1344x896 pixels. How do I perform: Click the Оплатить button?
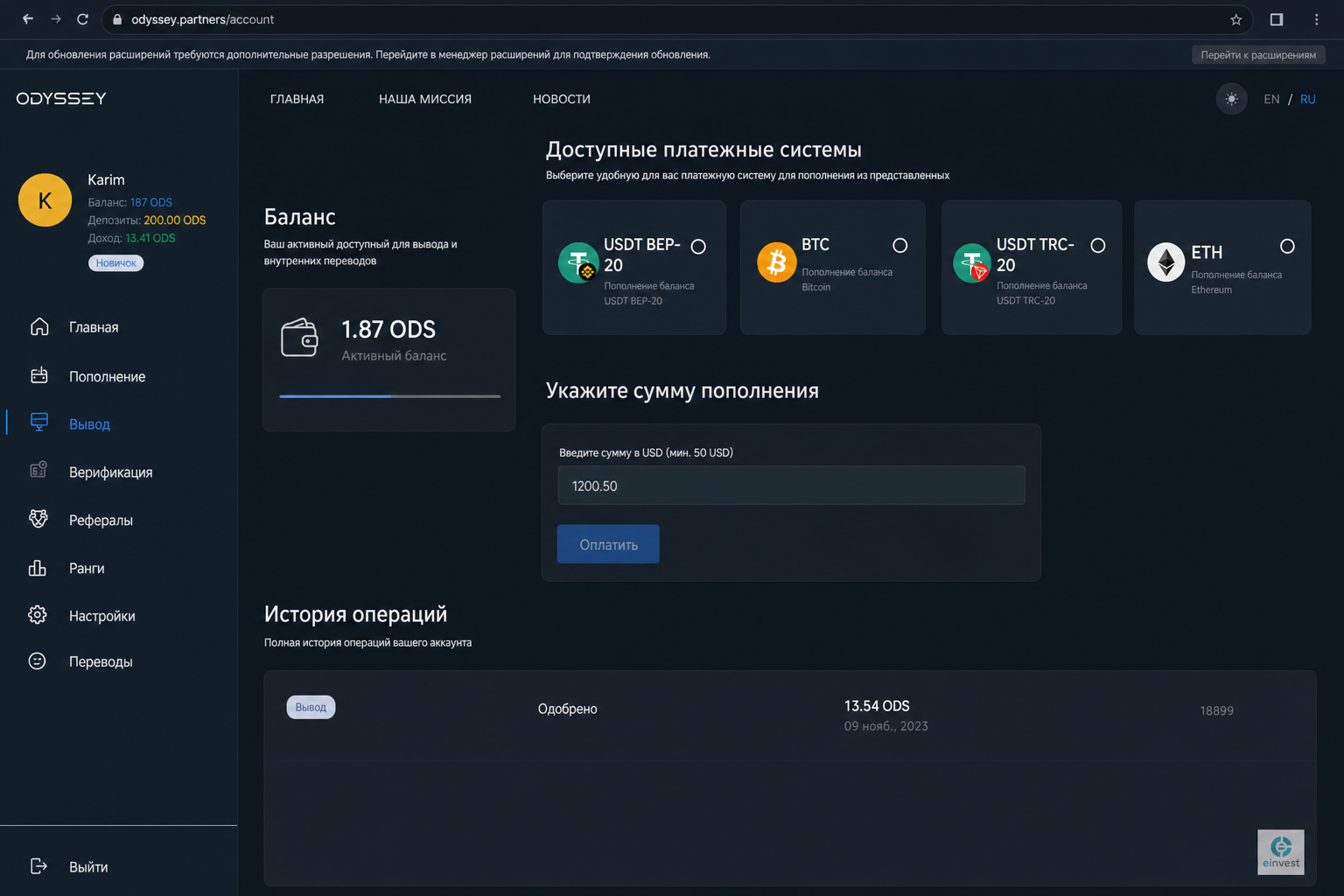pyautogui.click(x=608, y=544)
